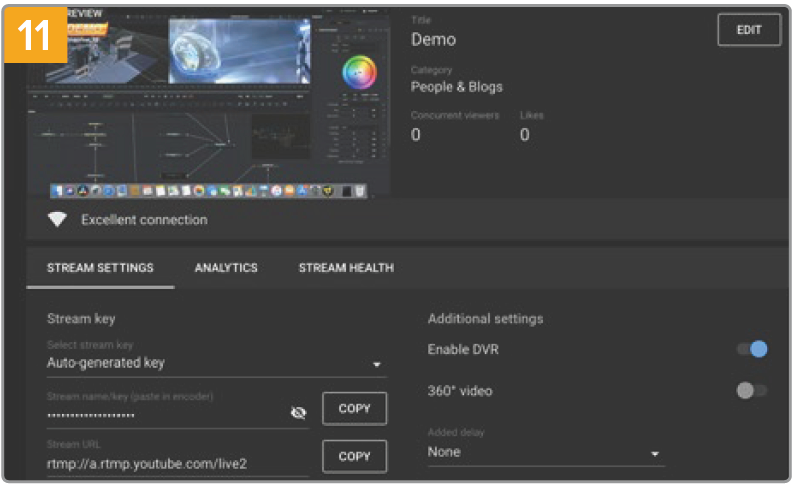This screenshot has width=796, height=488.
Task: Click the color wheel in the stream preview
Action: coord(360,71)
